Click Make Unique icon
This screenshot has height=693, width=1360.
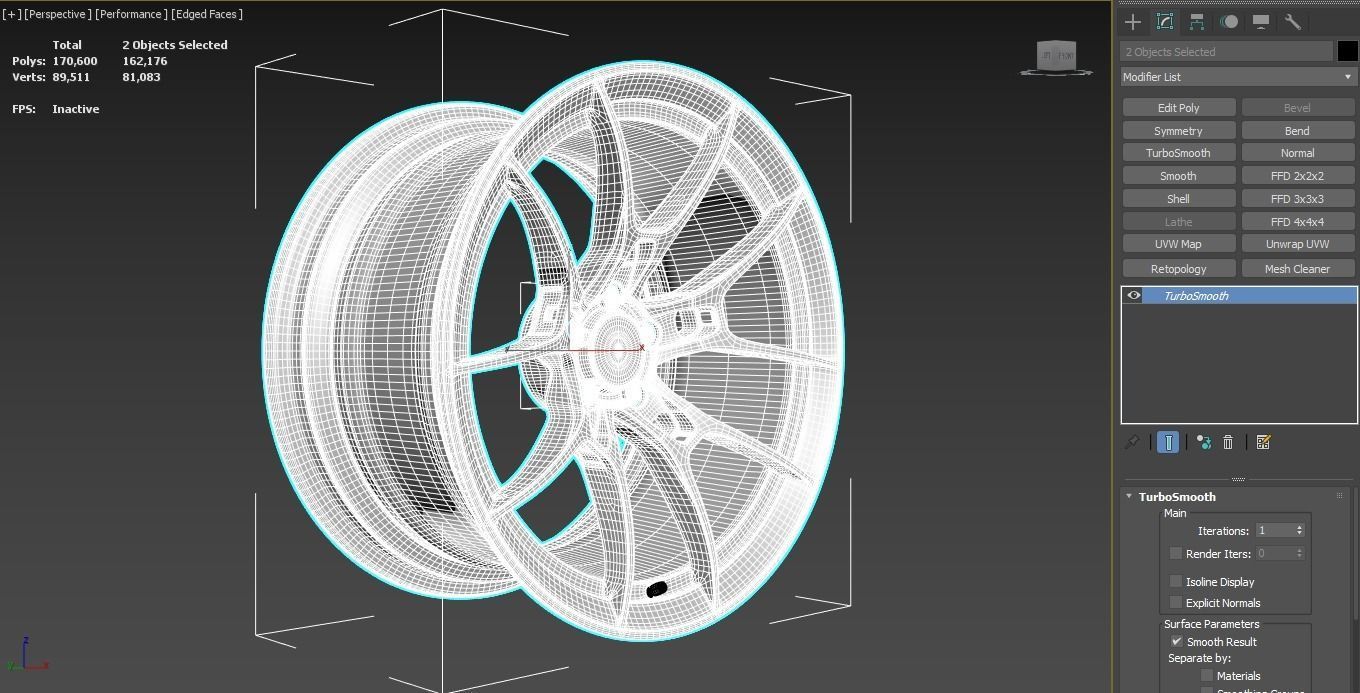(x=1203, y=442)
